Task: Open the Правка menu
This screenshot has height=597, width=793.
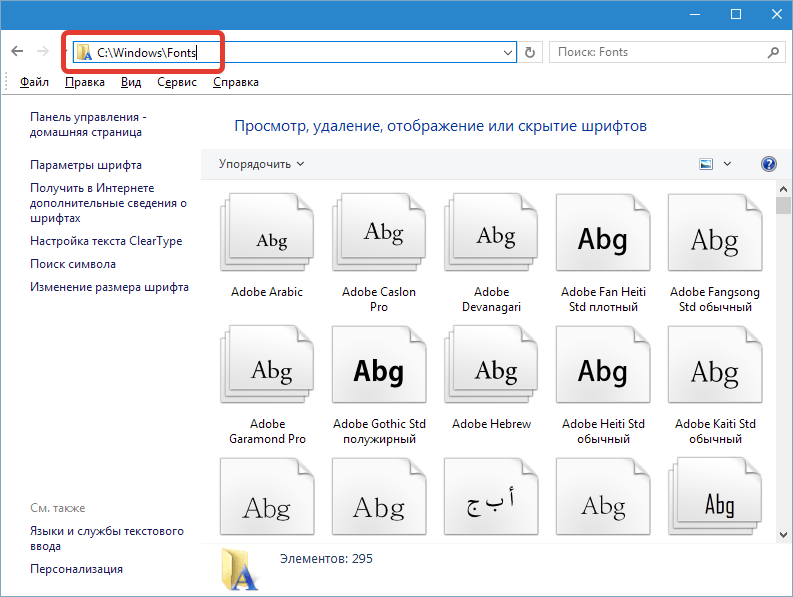Action: coord(85,82)
